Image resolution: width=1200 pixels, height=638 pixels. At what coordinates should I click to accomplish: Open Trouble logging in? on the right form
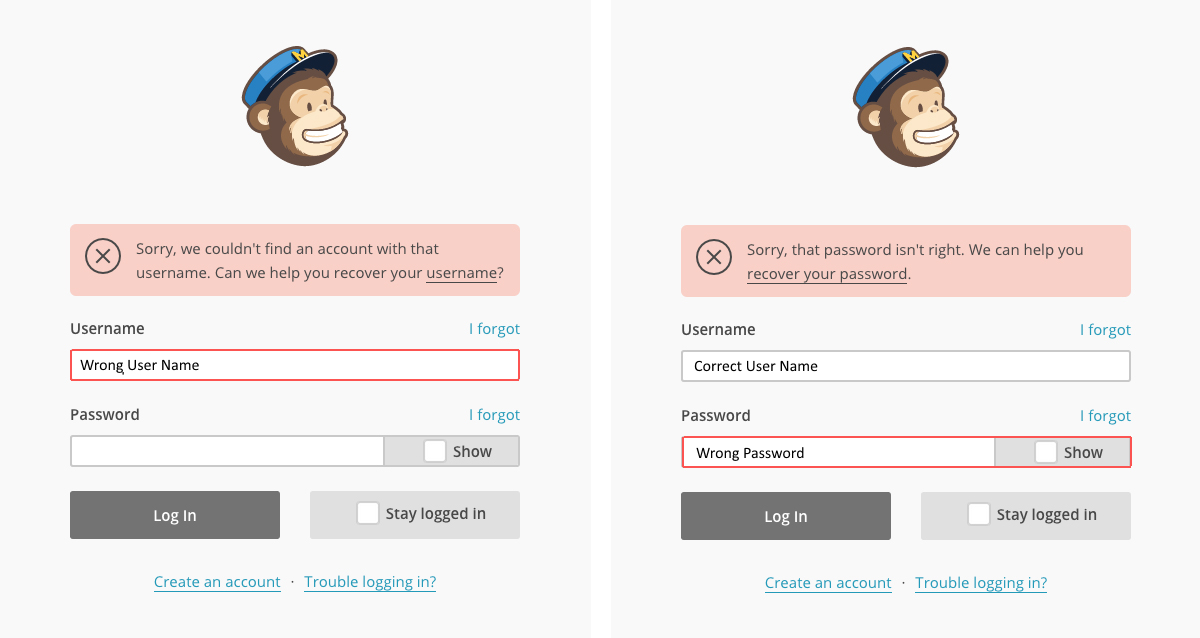(x=981, y=582)
